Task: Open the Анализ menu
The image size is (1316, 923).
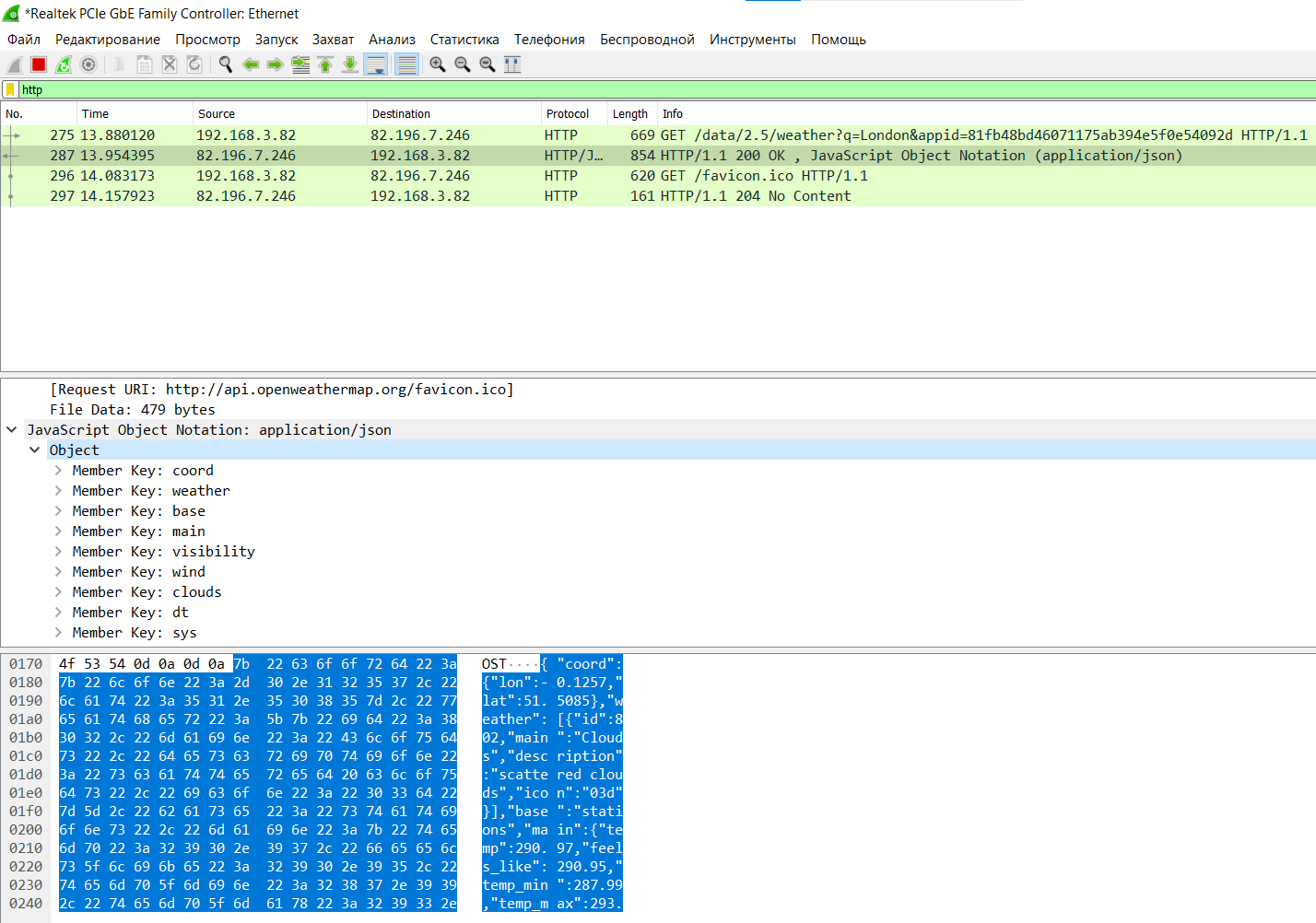Action: point(392,40)
